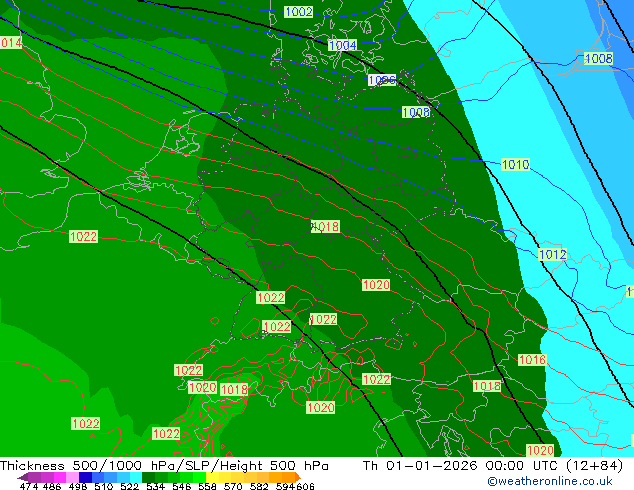Click the legend value 594
Image resolution: width=634 pixels, height=490 pixels.
coord(285,486)
